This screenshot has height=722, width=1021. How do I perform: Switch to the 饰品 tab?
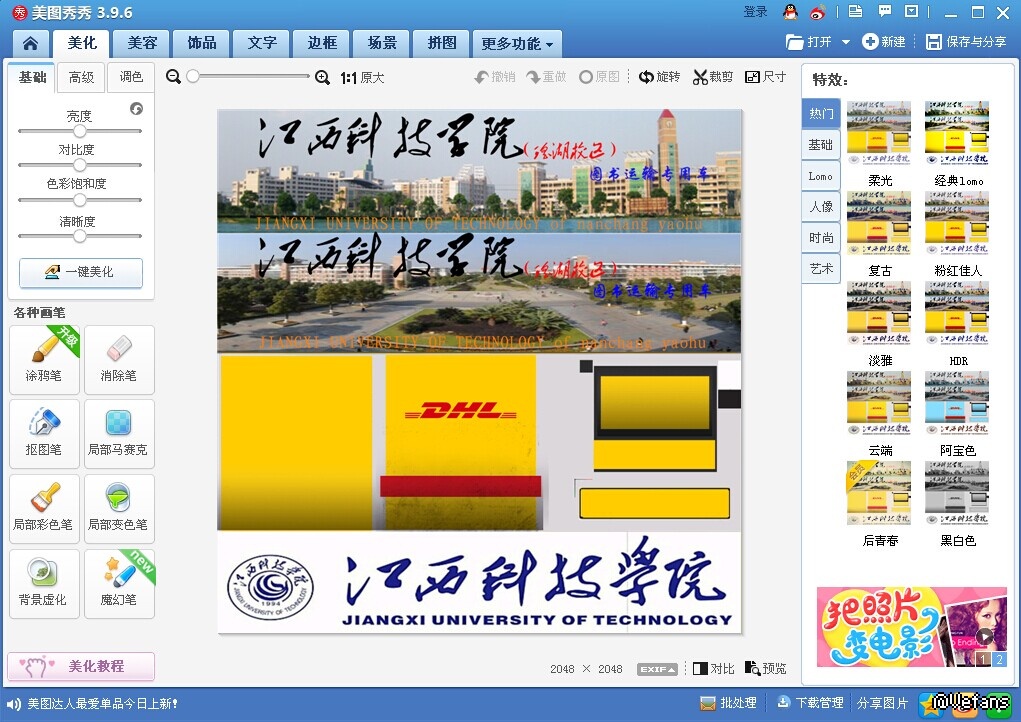(x=202, y=44)
